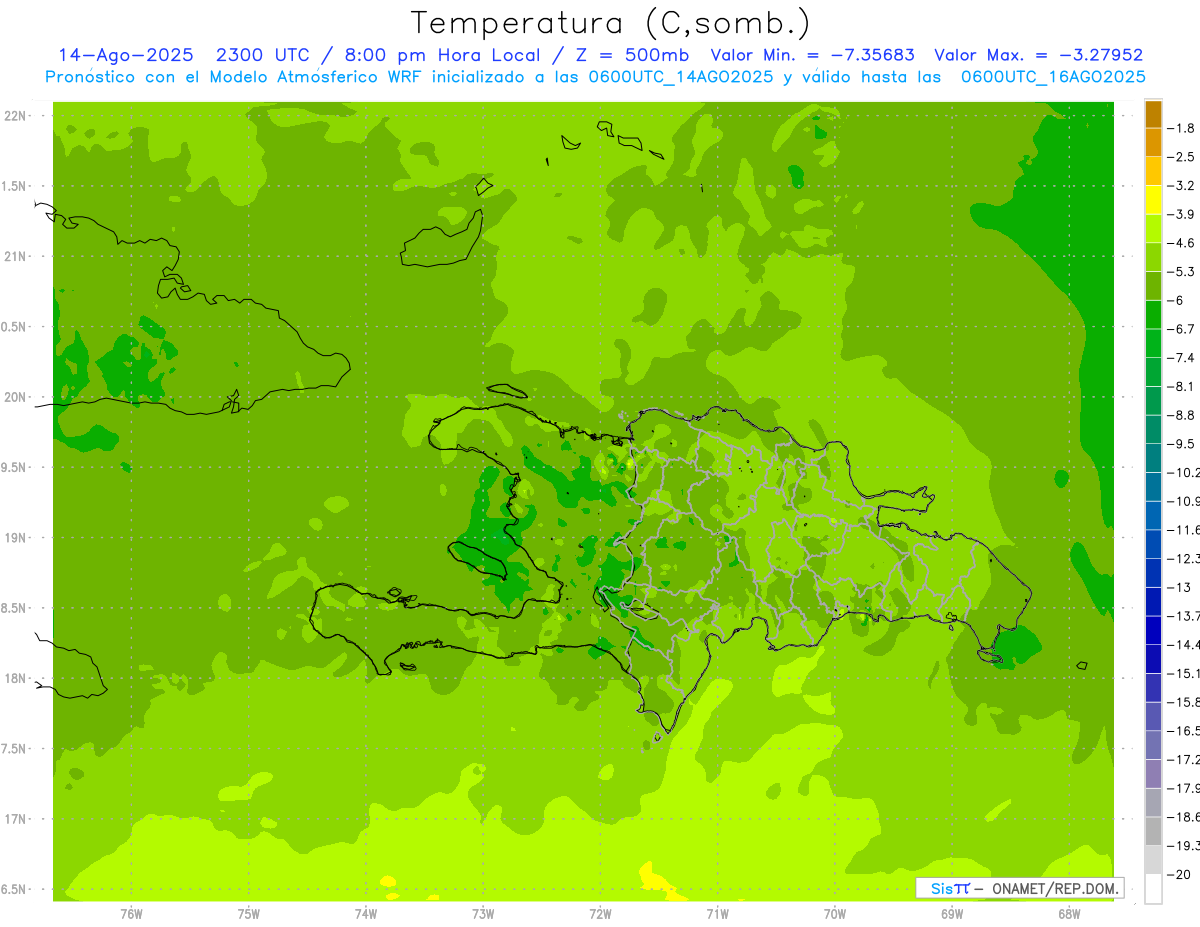This screenshot has height=927, width=1200.
Task: Click the yellow swatch between -3.2 and -3.9
Action: pos(1153,200)
